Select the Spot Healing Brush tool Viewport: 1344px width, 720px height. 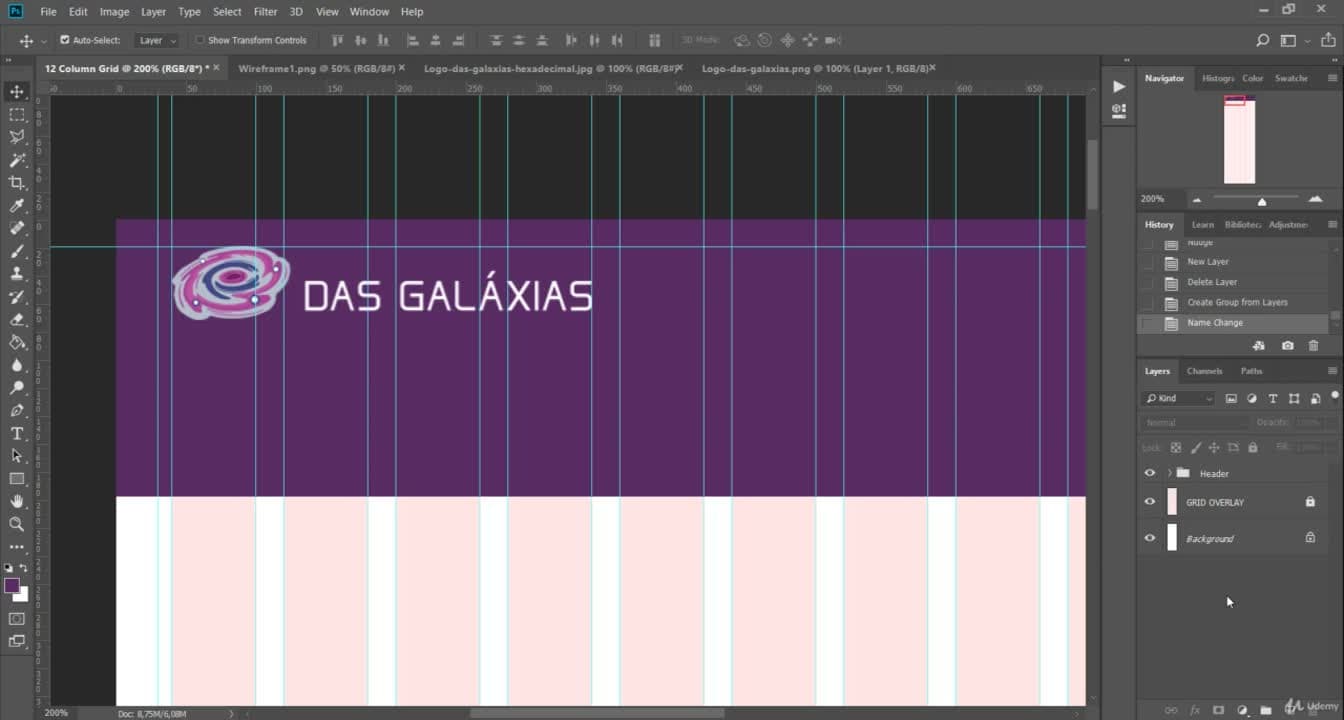17,228
